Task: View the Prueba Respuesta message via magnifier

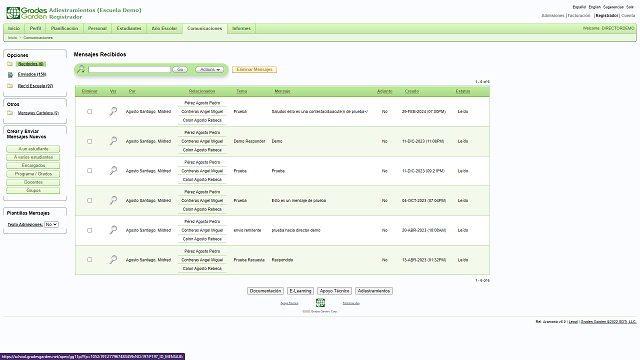Action: 113,260
